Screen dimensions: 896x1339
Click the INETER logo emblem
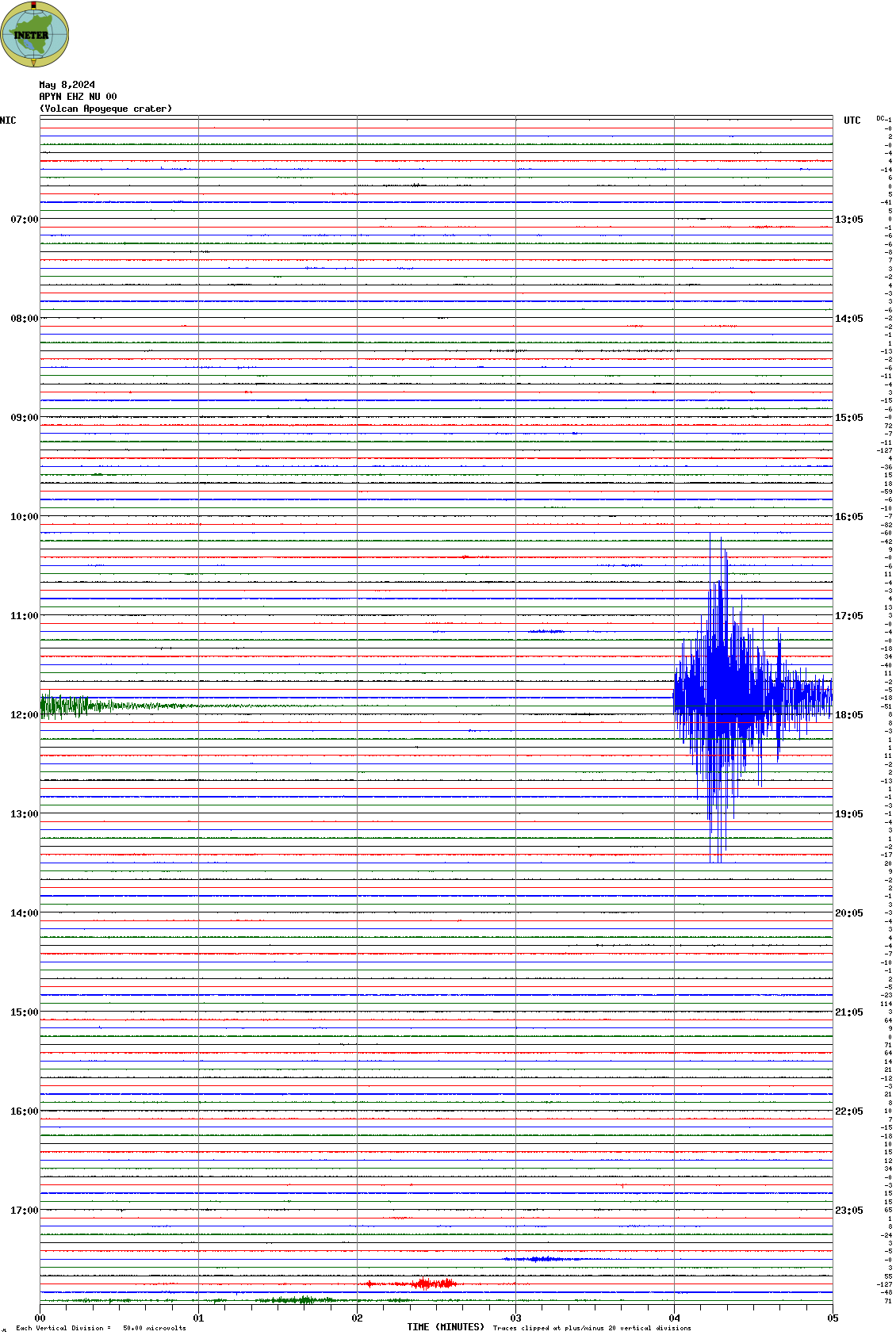click(34, 35)
